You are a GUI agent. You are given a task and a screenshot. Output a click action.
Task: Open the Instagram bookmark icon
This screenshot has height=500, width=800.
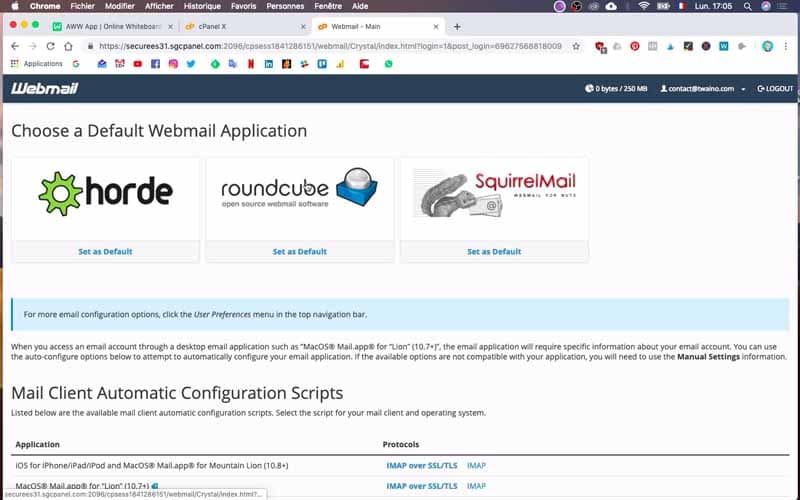coord(173,64)
